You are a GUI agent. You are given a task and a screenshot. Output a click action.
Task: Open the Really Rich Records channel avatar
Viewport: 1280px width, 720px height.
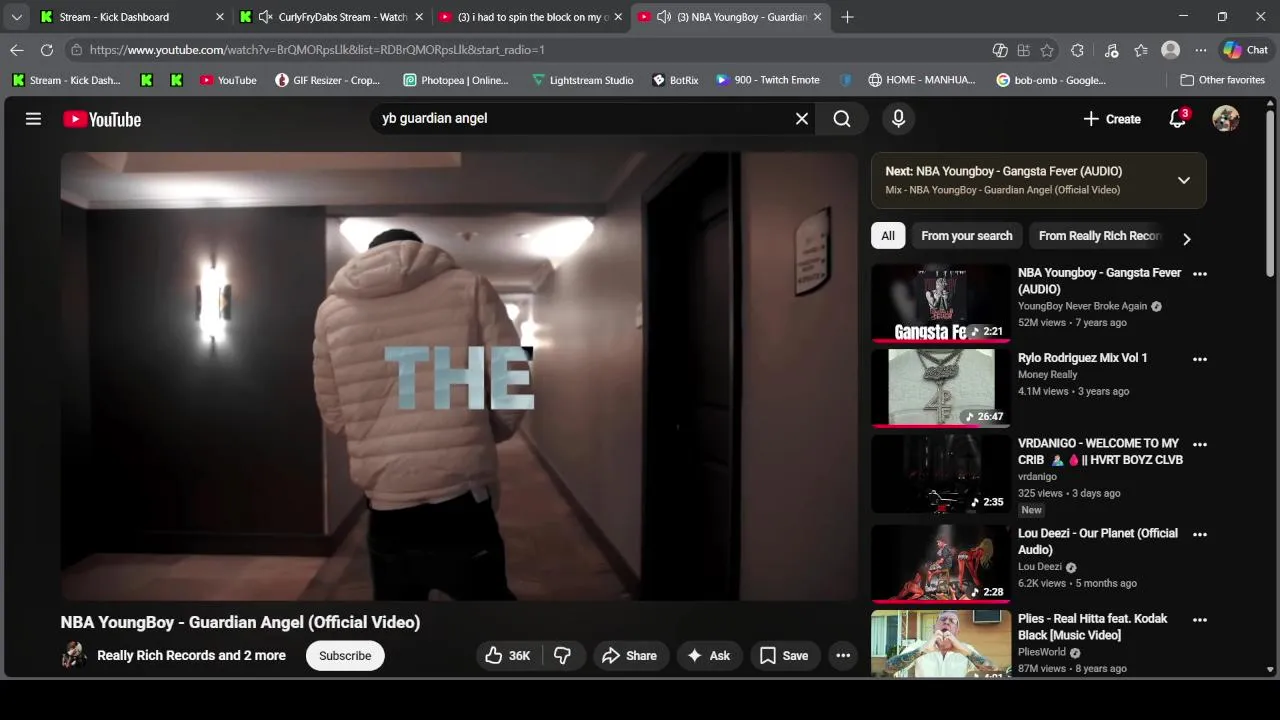pos(74,656)
